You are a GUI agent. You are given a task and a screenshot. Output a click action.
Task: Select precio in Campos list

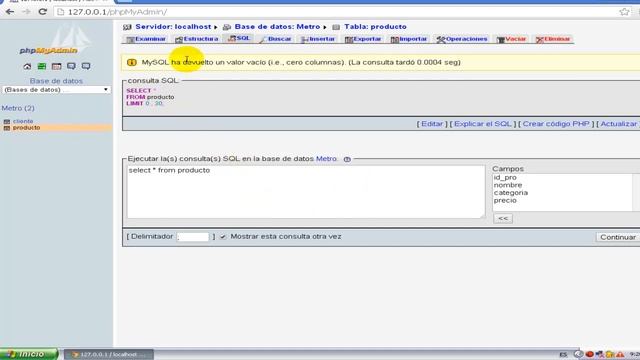point(505,200)
